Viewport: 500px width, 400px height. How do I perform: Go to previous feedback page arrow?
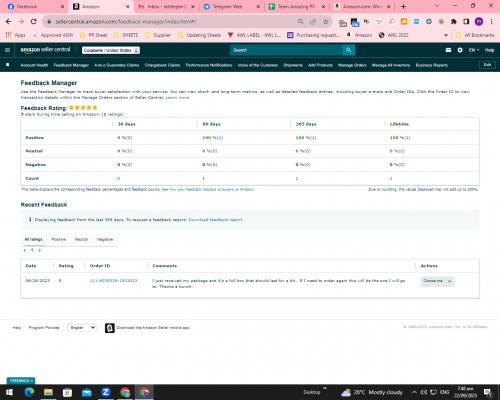pyautogui.click(x=25, y=250)
